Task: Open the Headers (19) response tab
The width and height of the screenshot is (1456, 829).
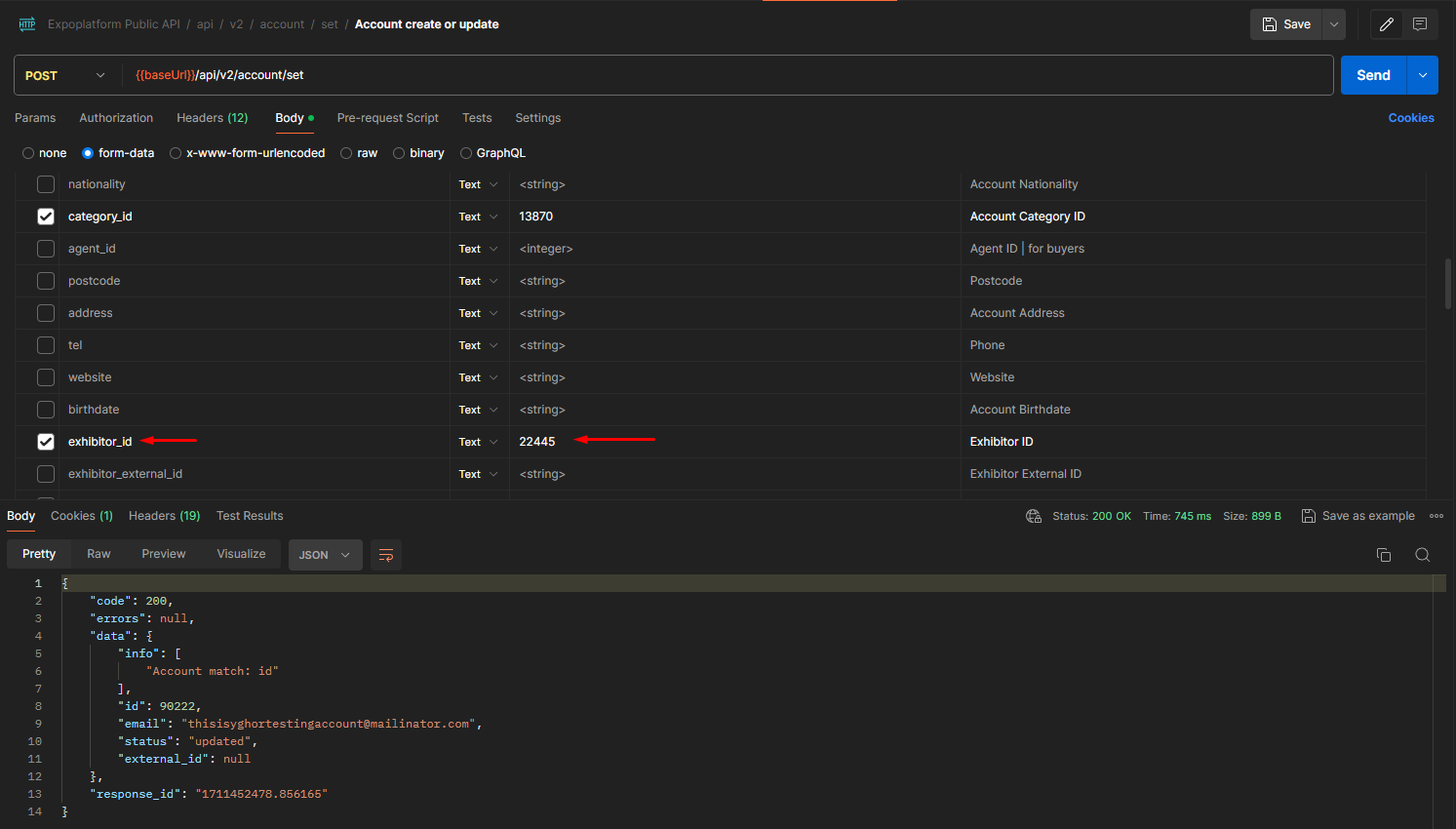Action: pyautogui.click(x=164, y=516)
